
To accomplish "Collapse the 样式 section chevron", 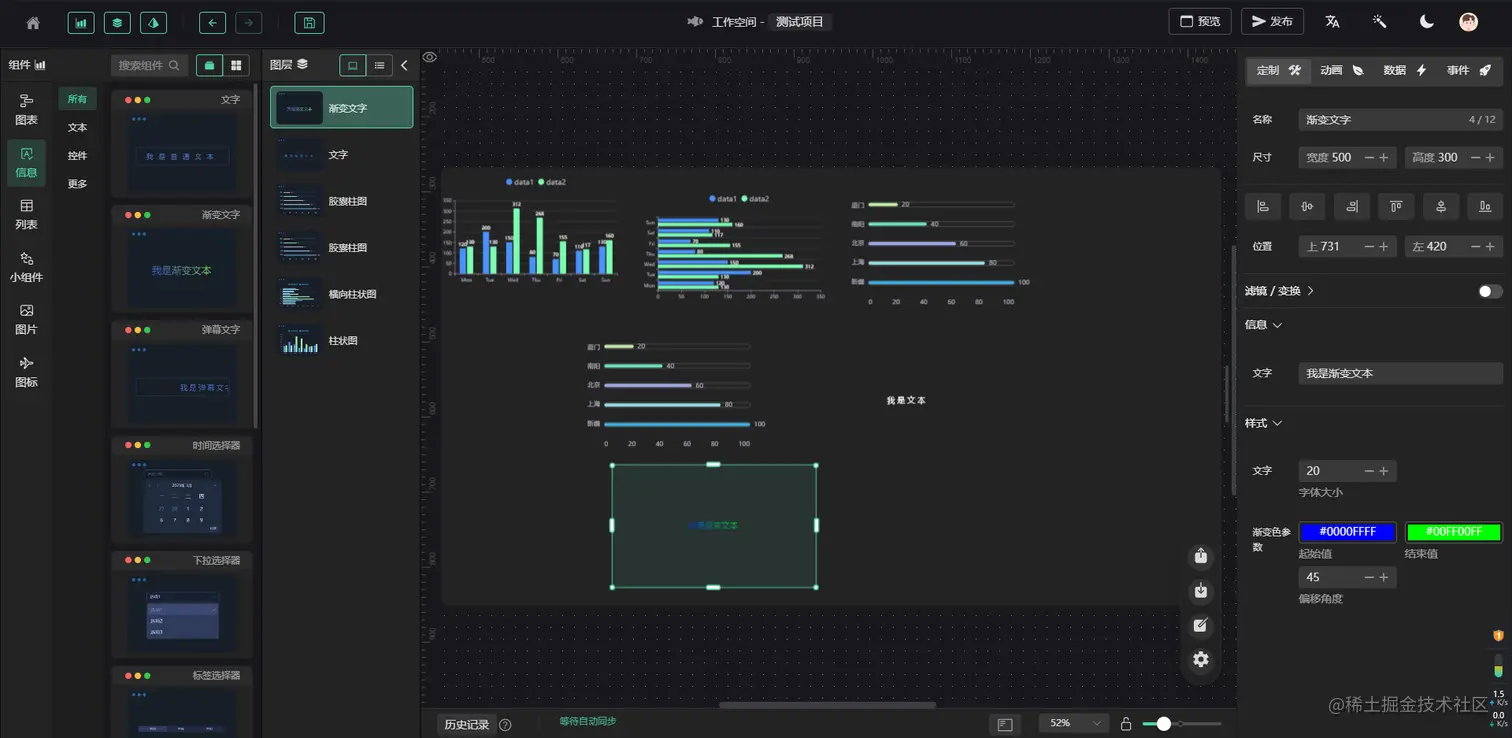I will [x=1277, y=423].
